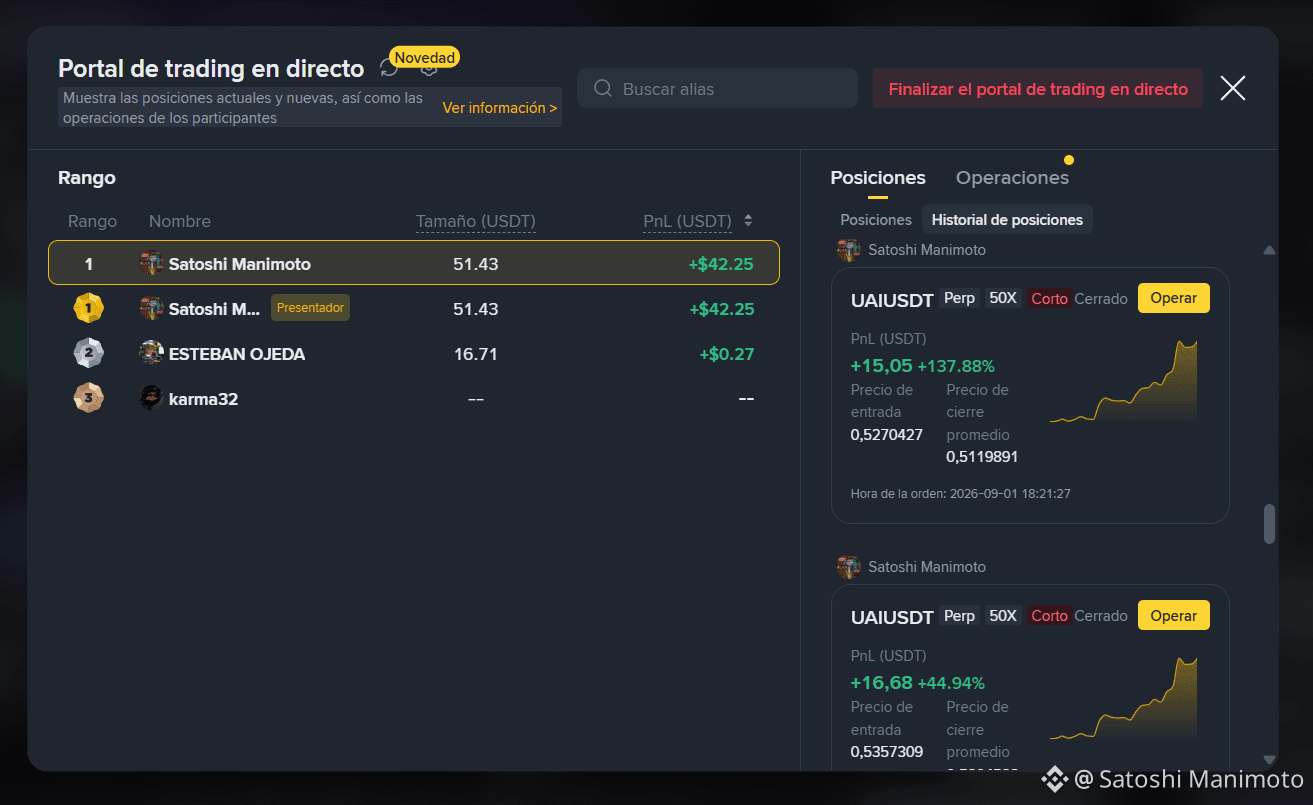
Task: Select the Posiciones sub-tab
Action: pos(876,220)
